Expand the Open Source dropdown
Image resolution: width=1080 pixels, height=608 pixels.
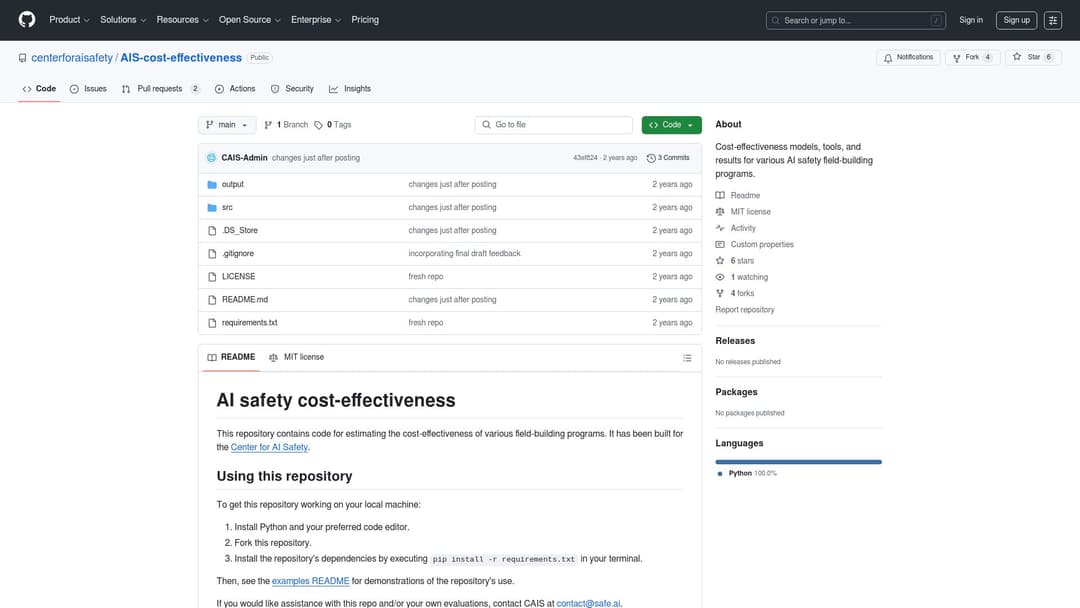coord(249,20)
